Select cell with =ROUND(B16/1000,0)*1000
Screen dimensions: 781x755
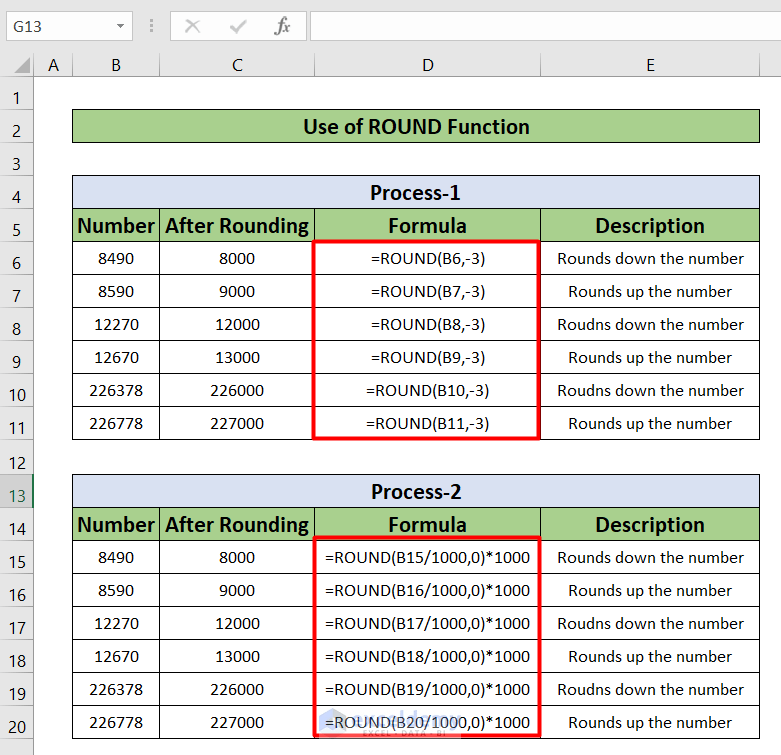427,590
